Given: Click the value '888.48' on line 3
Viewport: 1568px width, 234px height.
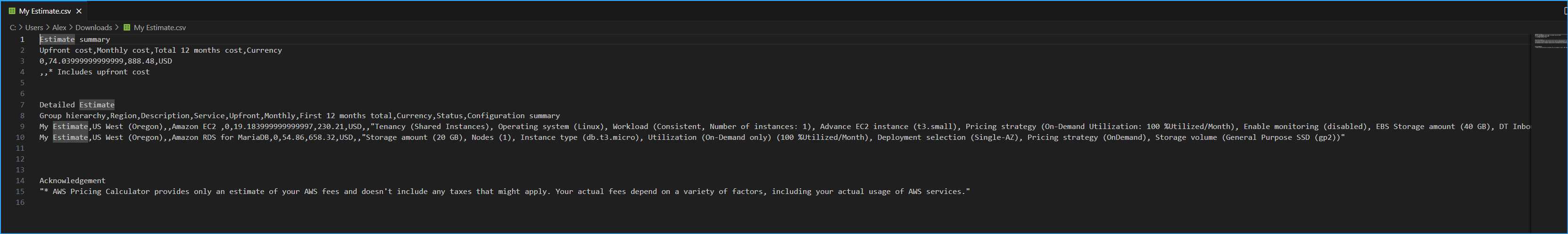Looking at the screenshot, I should pos(141,61).
